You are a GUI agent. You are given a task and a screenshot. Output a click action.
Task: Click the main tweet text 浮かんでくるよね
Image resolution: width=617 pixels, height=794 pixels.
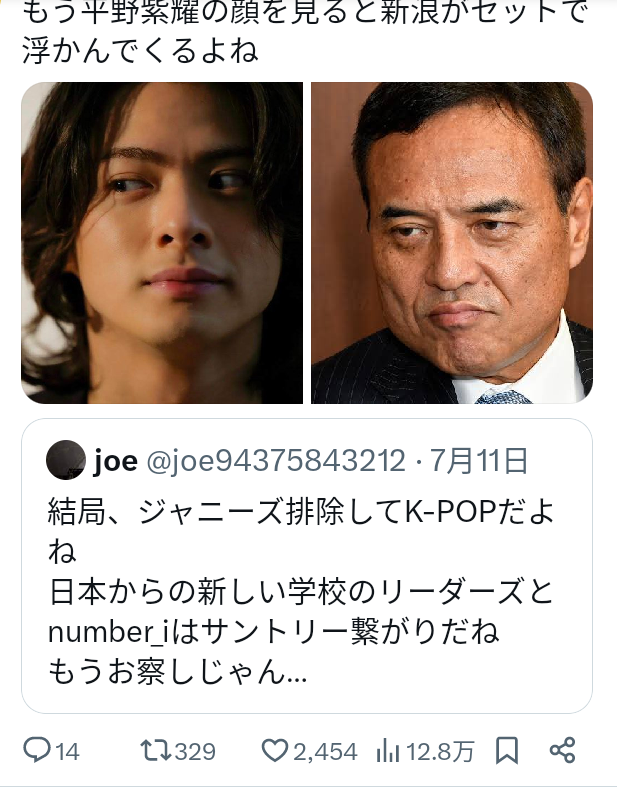click(x=140, y=51)
